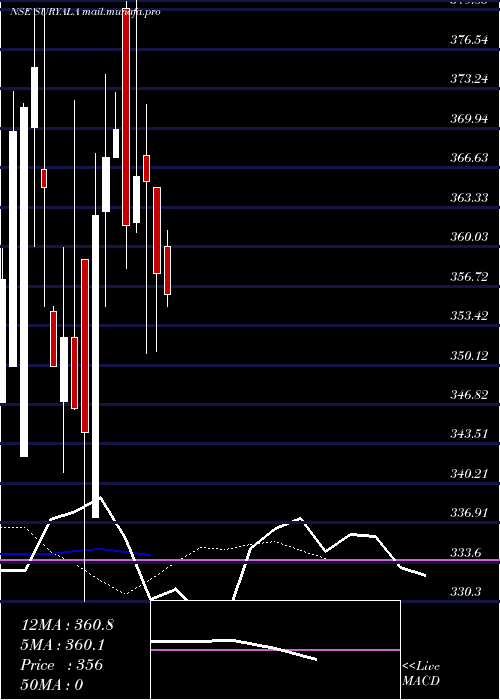
Task: Click the last red candlestick on the right
Action: point(167,271)
